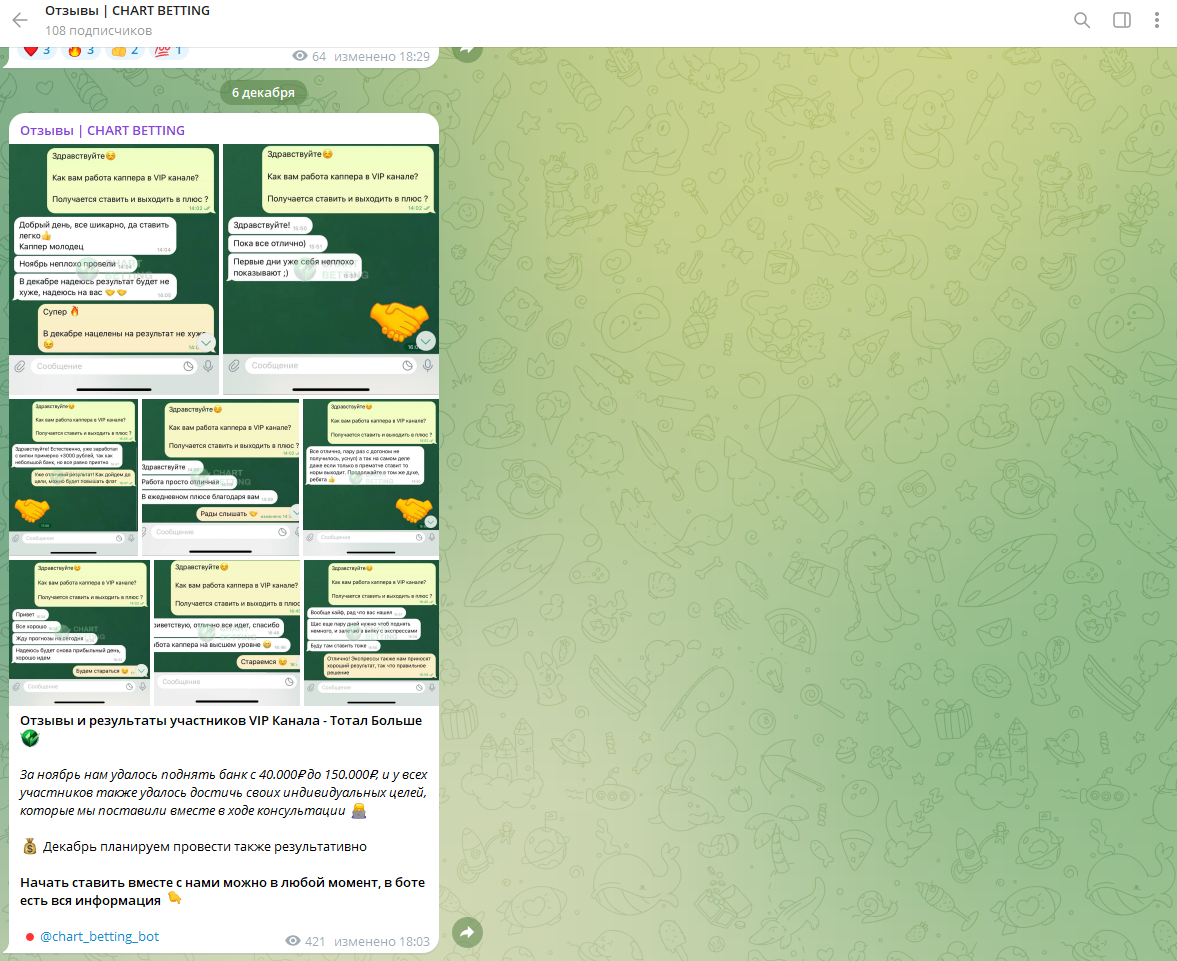Add the clapping hands reaction
This screenshot has height=961, width=1177.
pyautogui.click(x=124, y=51)
